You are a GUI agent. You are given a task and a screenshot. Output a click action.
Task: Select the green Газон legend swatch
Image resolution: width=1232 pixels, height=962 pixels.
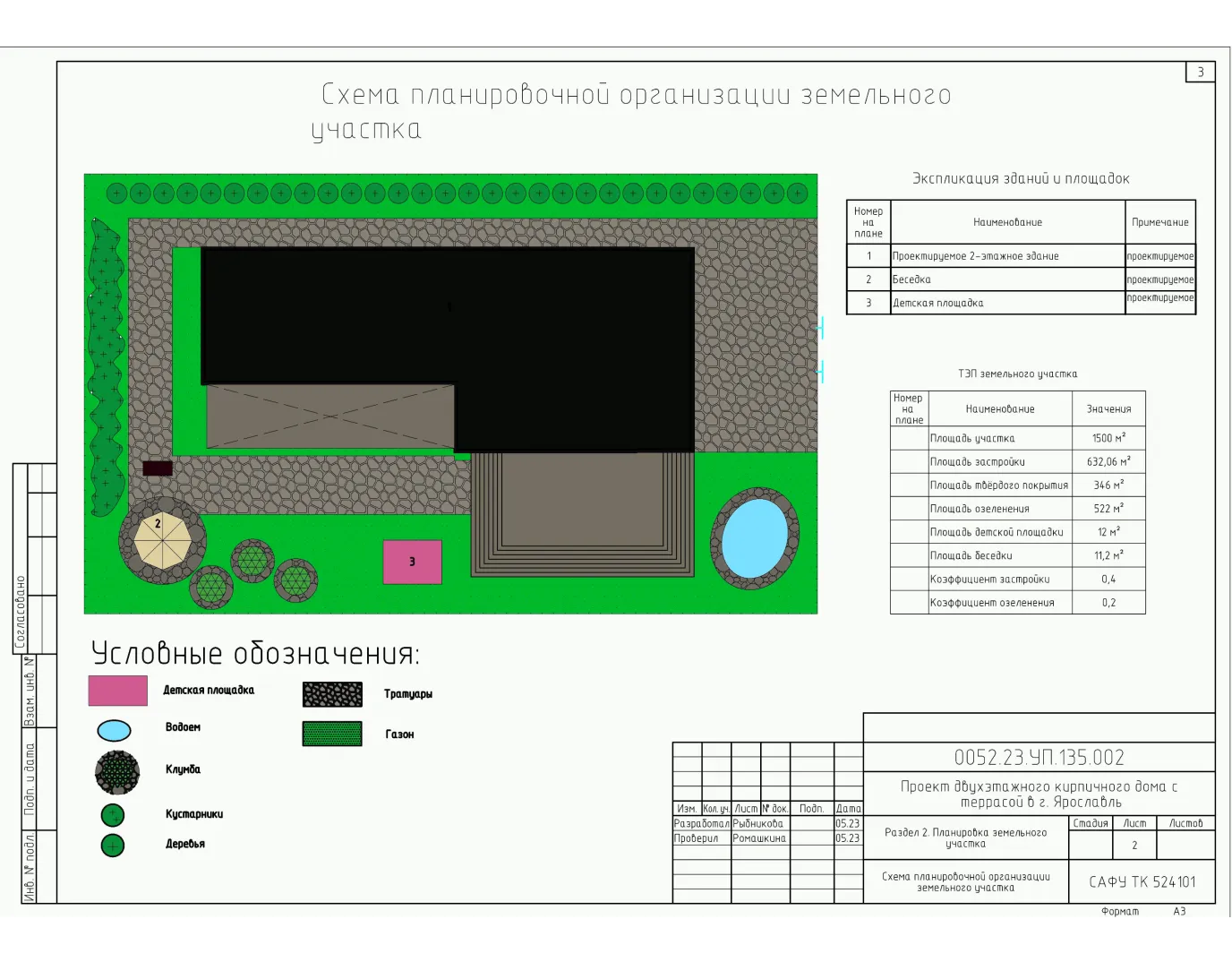pos(332,734)
